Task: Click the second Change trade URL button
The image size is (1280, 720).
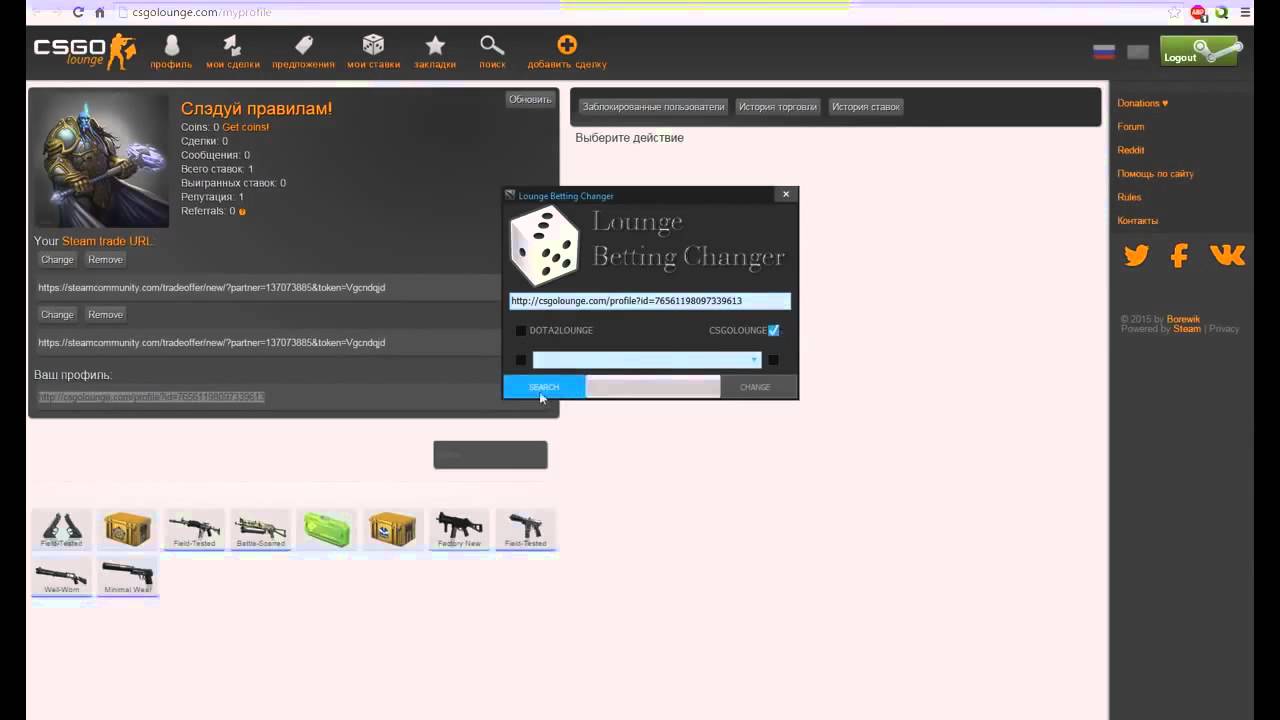Action: coord(57,315)
